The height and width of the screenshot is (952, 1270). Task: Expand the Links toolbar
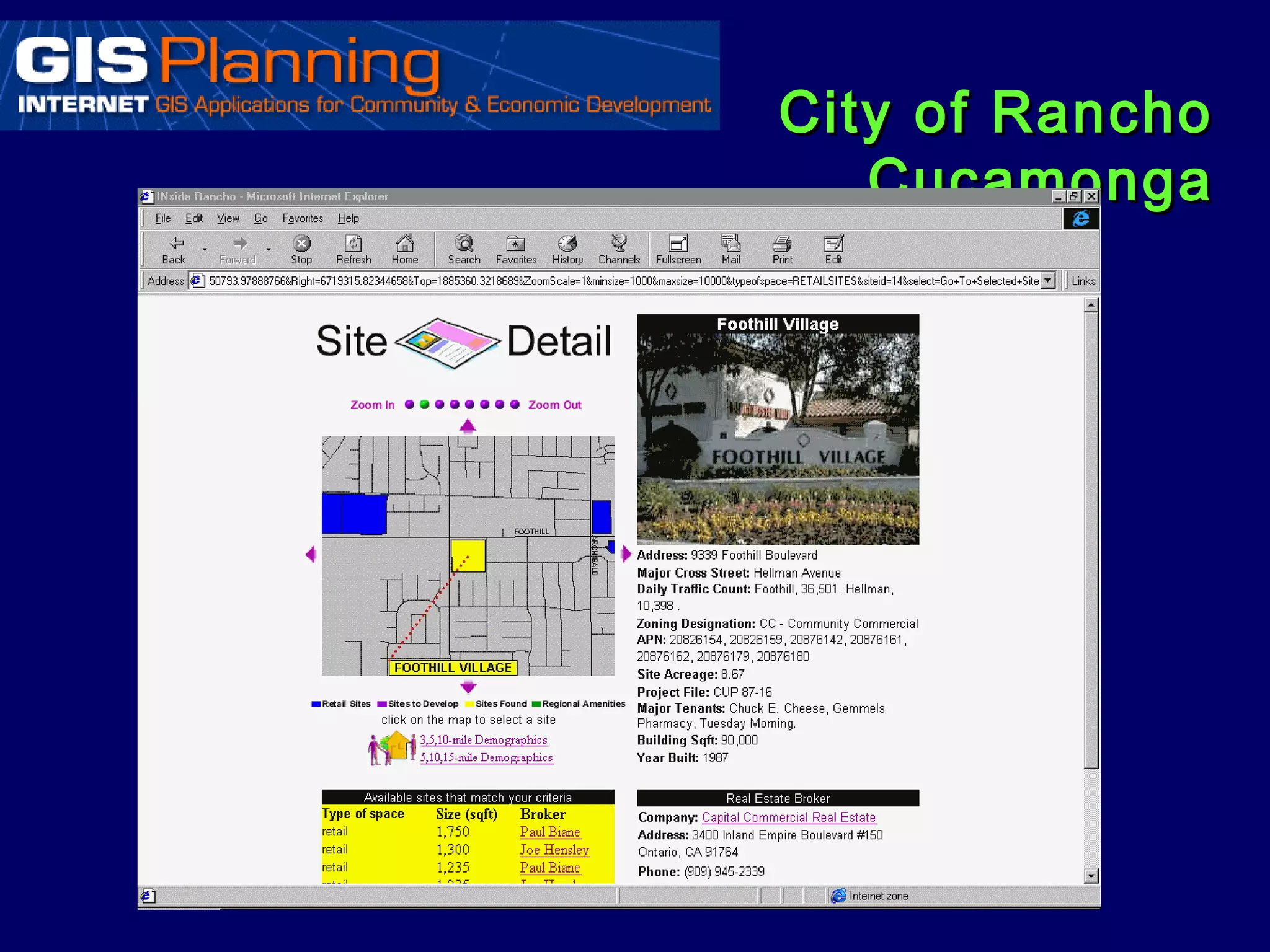[x=1083, y=281]
